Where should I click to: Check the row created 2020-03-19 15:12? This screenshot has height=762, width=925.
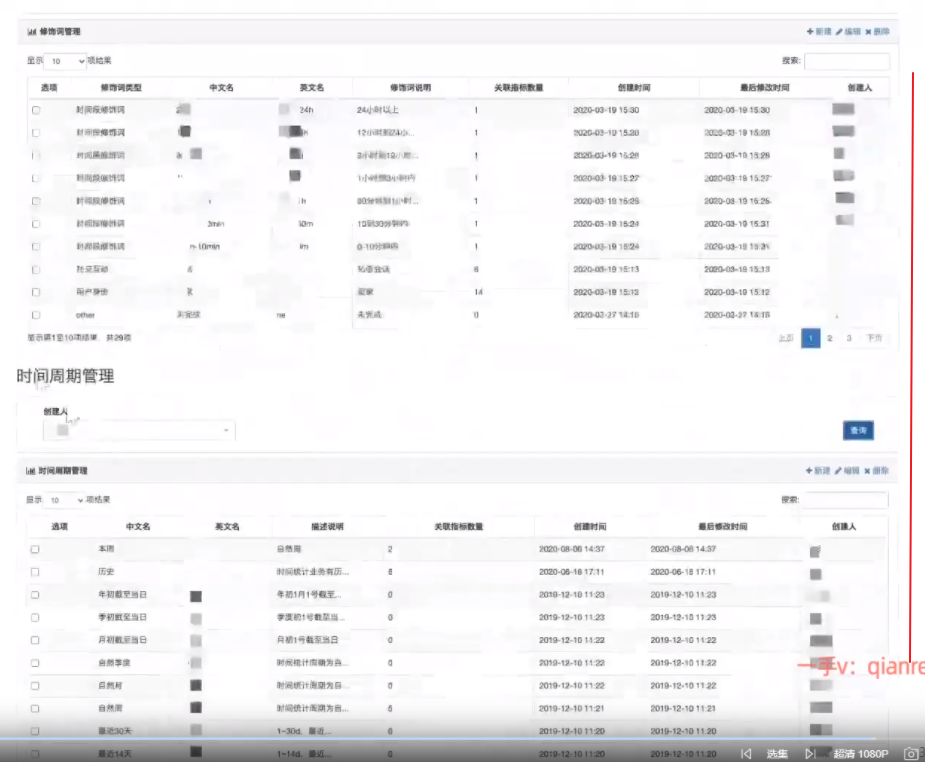point(36,292)
